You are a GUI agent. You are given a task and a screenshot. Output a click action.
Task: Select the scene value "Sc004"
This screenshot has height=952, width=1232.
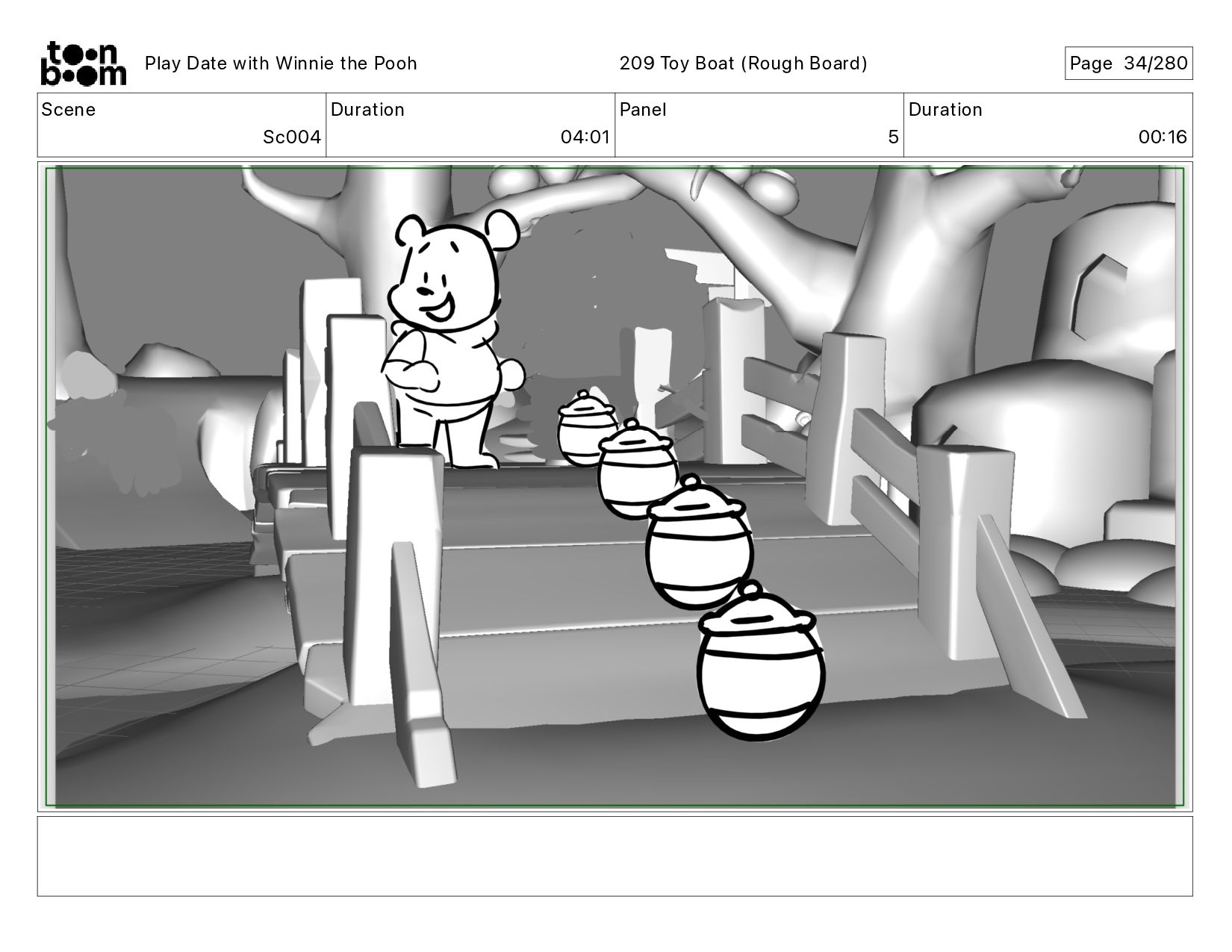point(292,137)
